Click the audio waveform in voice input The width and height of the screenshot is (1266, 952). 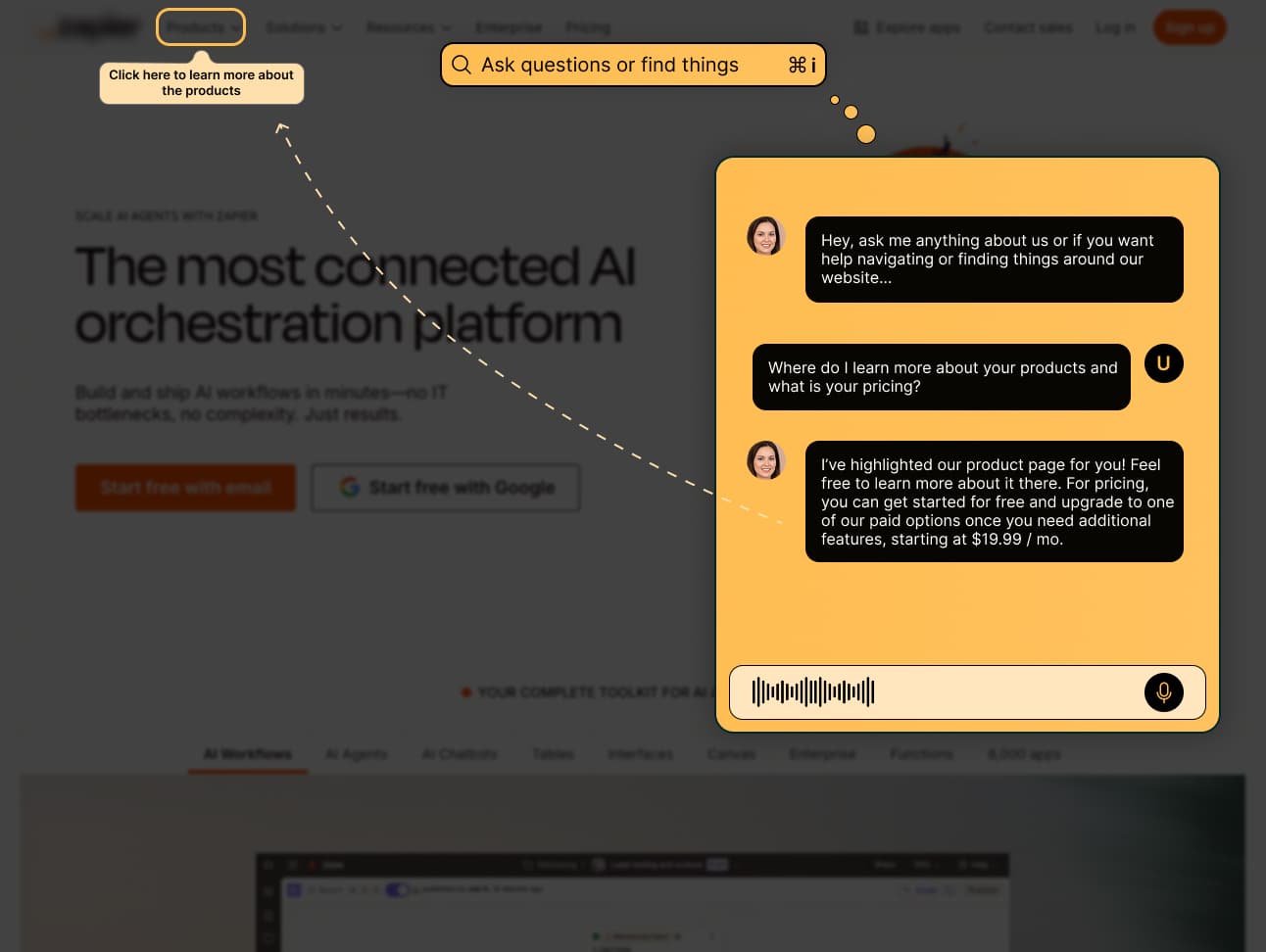[x=812, y=692]
